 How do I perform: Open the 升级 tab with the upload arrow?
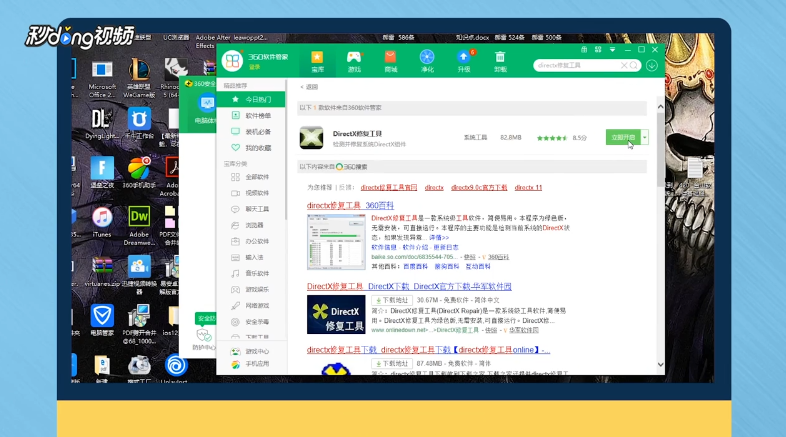(464, 62)
